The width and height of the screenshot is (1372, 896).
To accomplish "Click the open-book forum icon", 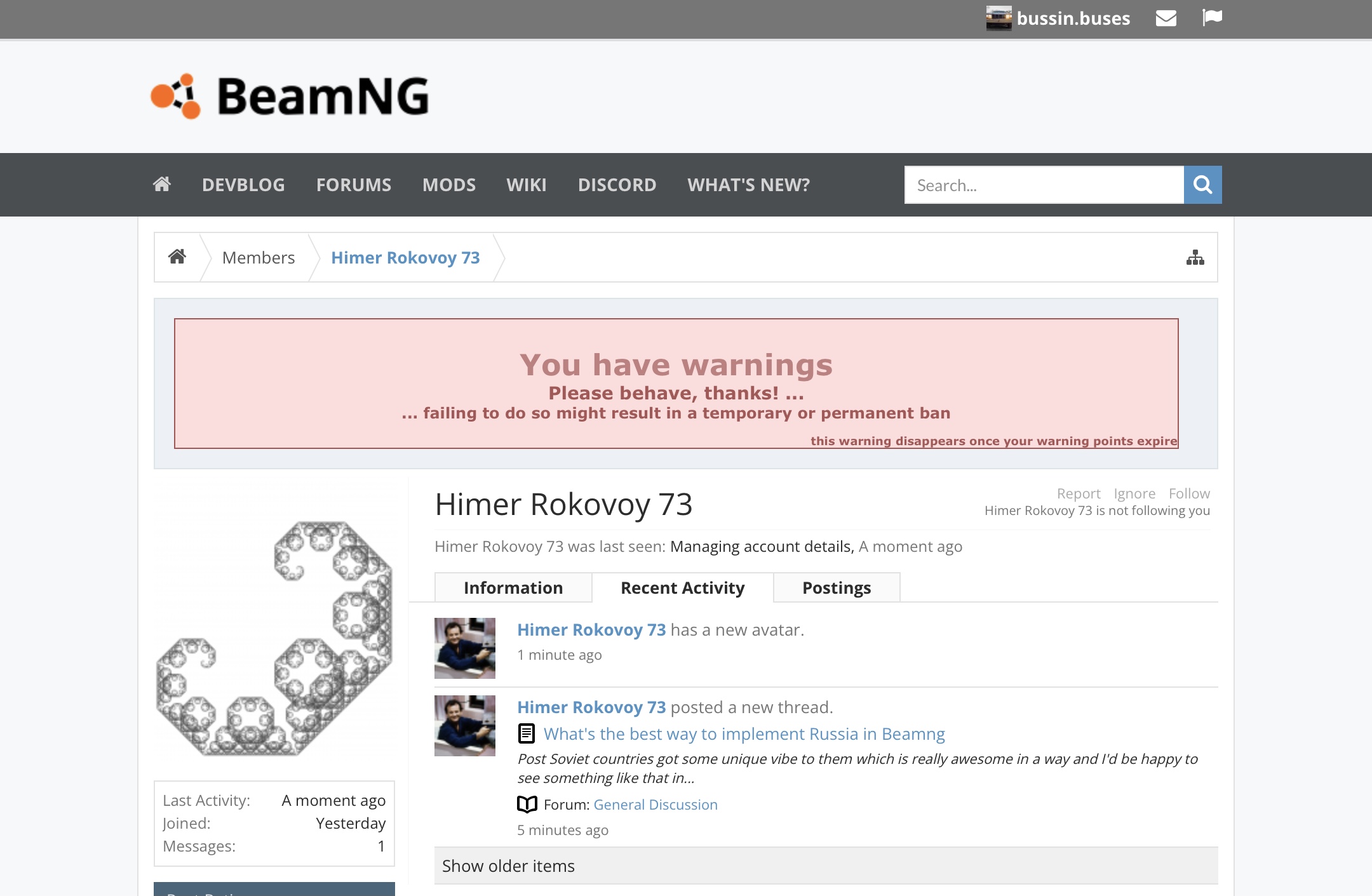I will click(527, 805).
